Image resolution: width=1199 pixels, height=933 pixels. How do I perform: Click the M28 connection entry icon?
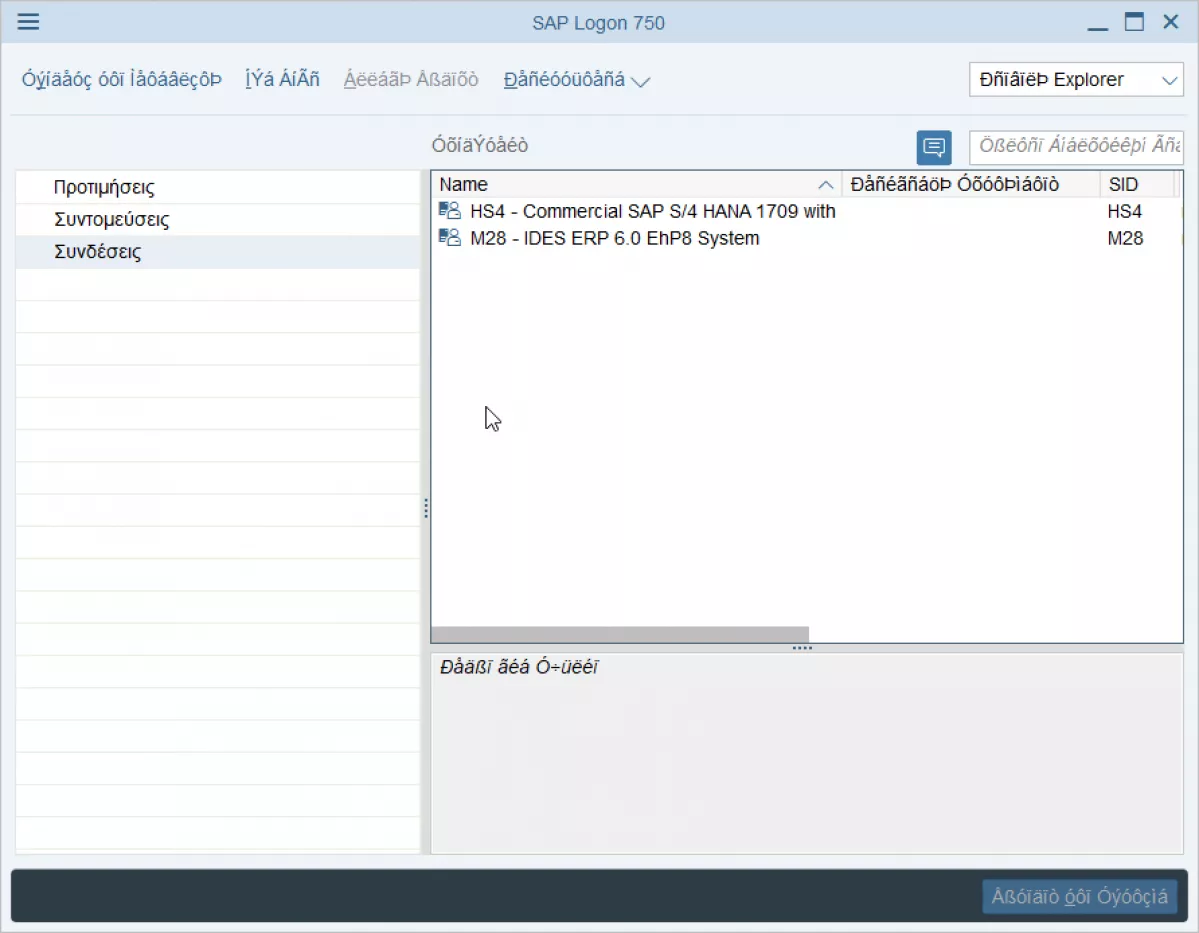[x=450, y=238]
